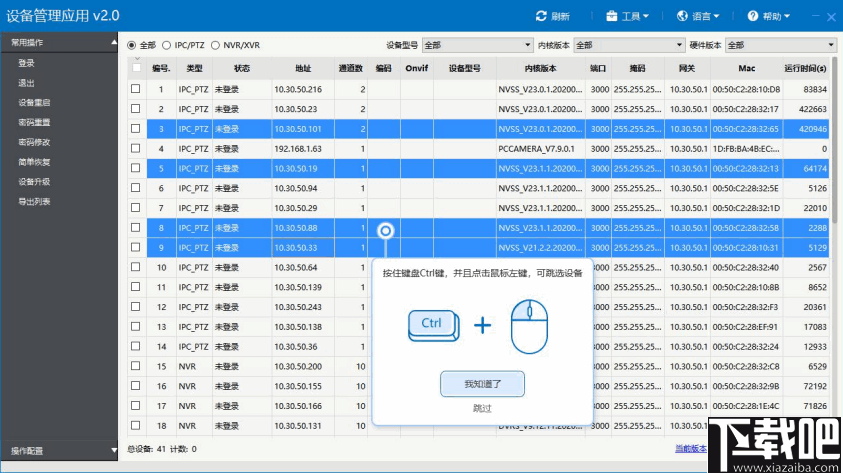Choose 设备升级 in the sidebar
Screen dimensions: 843x473
(34, 182)
